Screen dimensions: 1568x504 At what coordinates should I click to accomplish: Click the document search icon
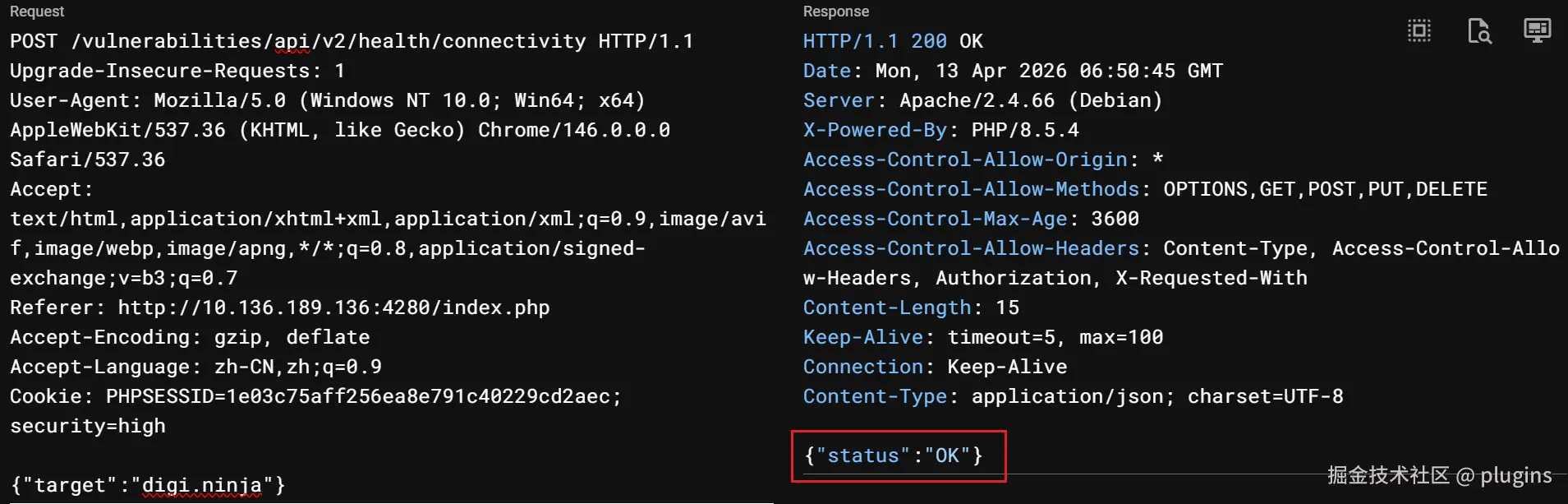(x=1478, y=31)
